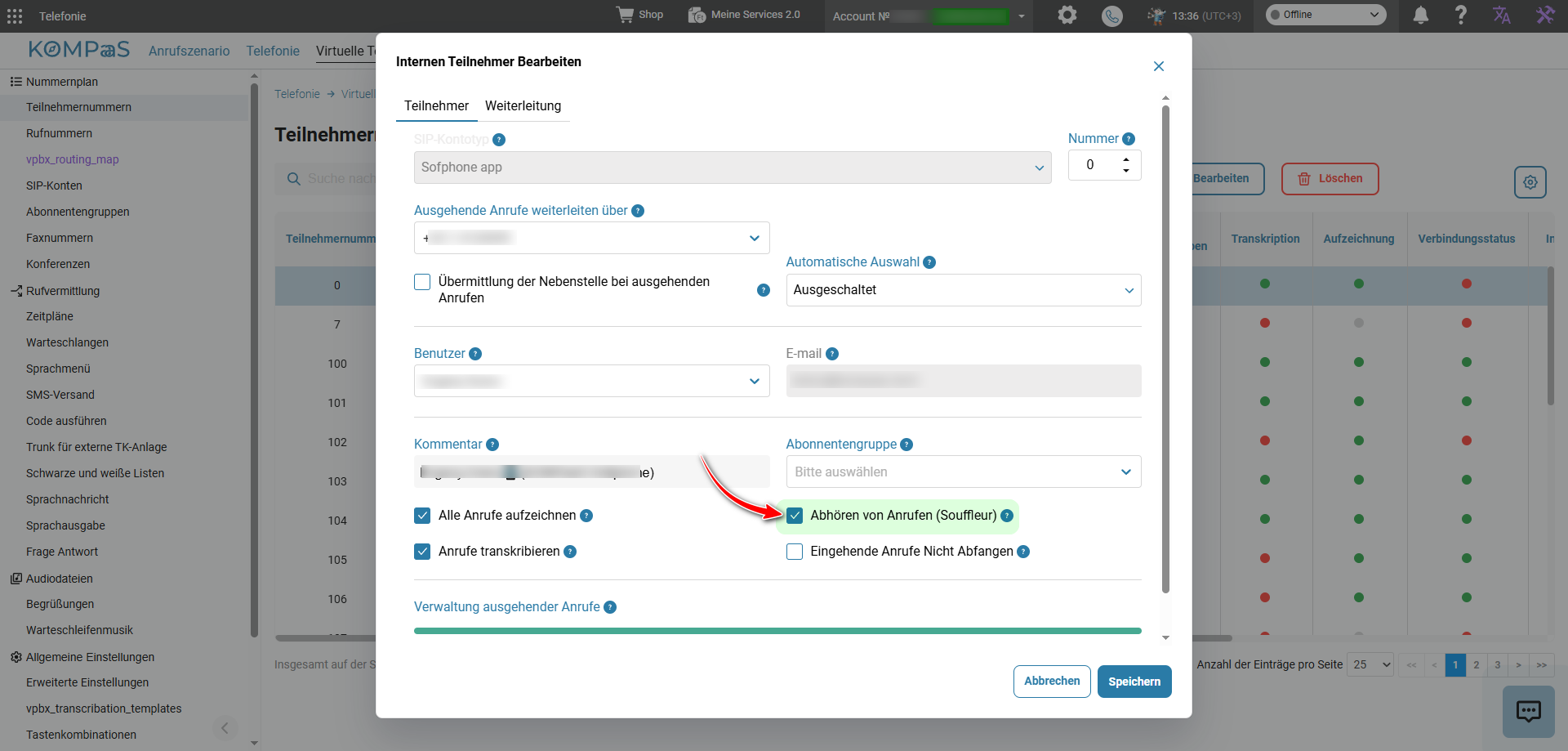This screenshot has width=1568, height=751.
Task: Open the notifications bell
Action: 1421,16
